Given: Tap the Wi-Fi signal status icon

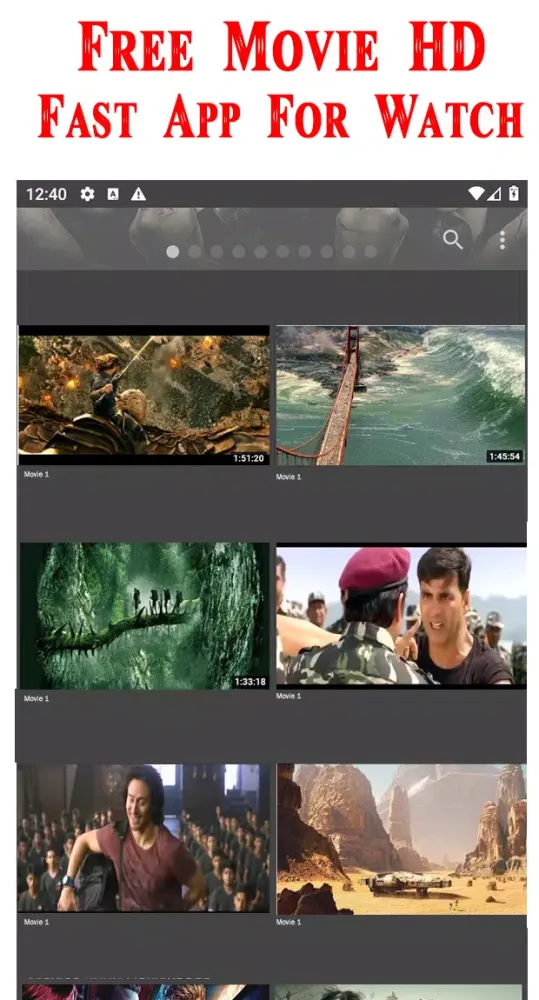Looking at the screenshot, I should 476,193.
